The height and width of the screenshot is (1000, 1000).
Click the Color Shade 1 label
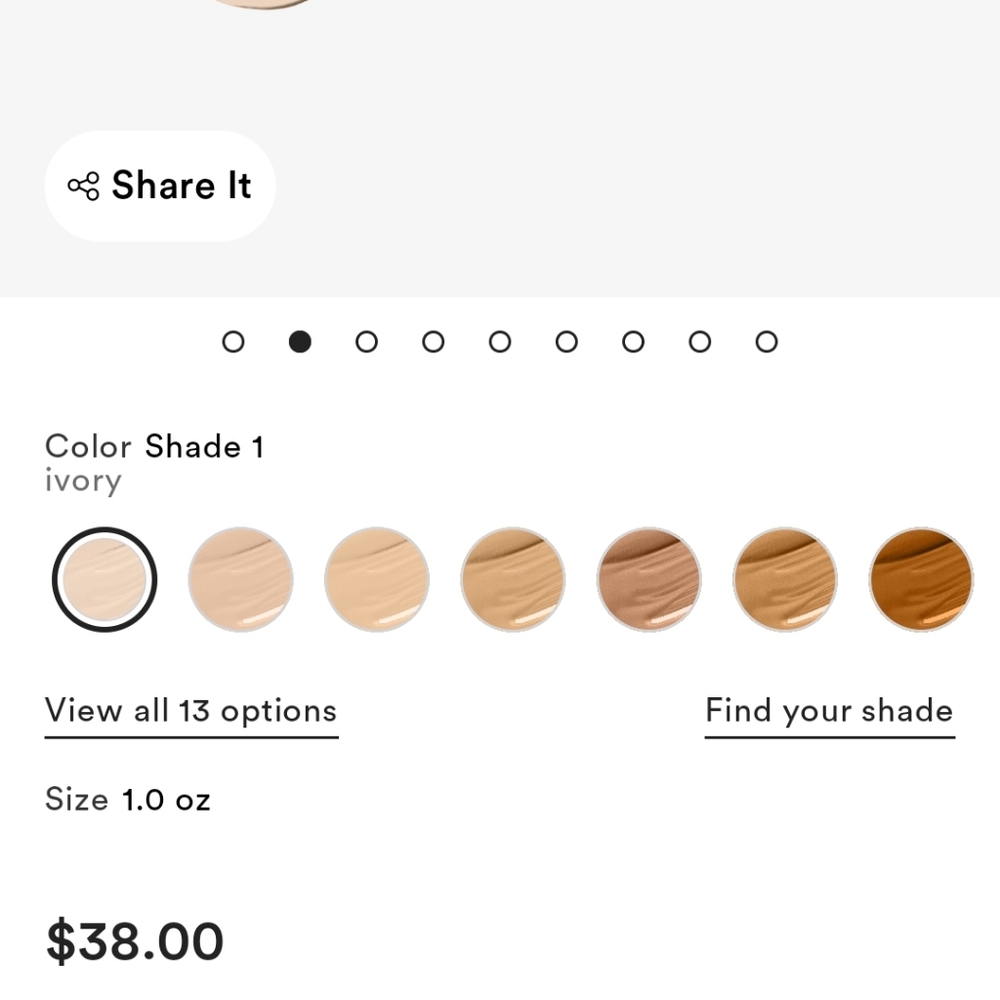coord(154,447)
